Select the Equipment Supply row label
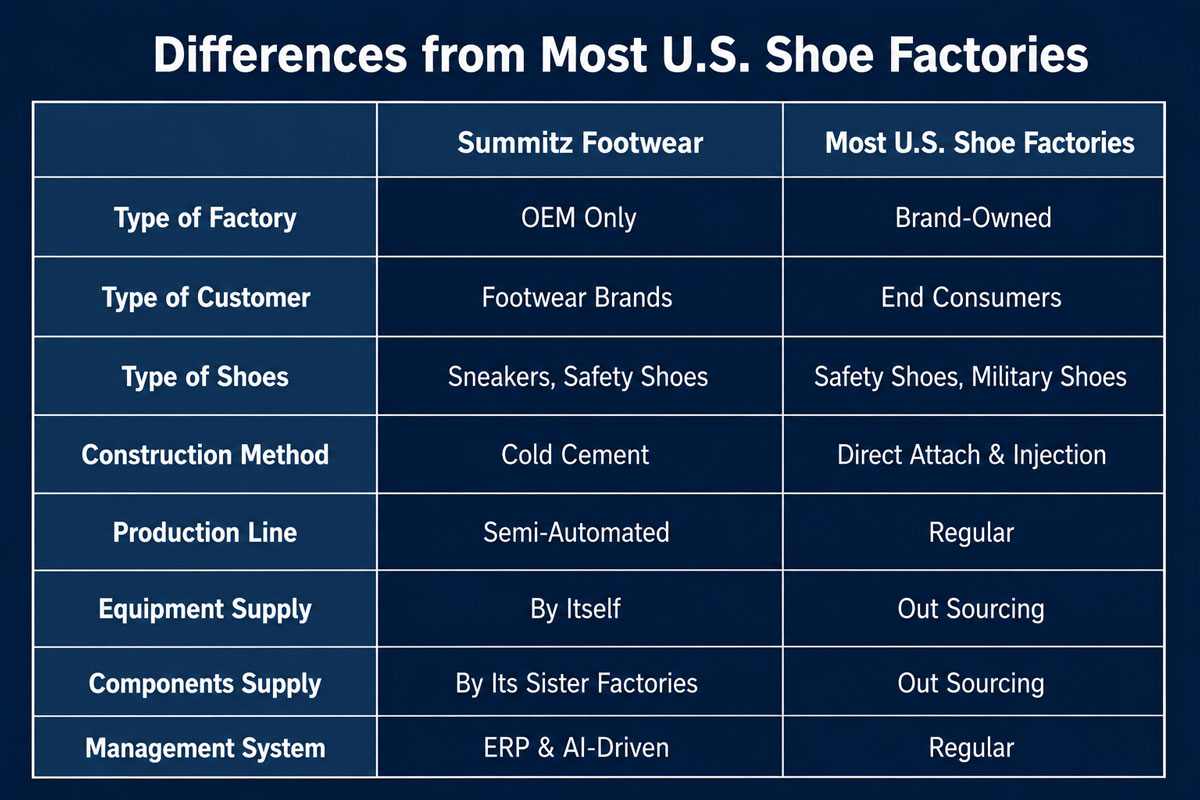The image size is (1200, 800). click(x=205, y=609)
